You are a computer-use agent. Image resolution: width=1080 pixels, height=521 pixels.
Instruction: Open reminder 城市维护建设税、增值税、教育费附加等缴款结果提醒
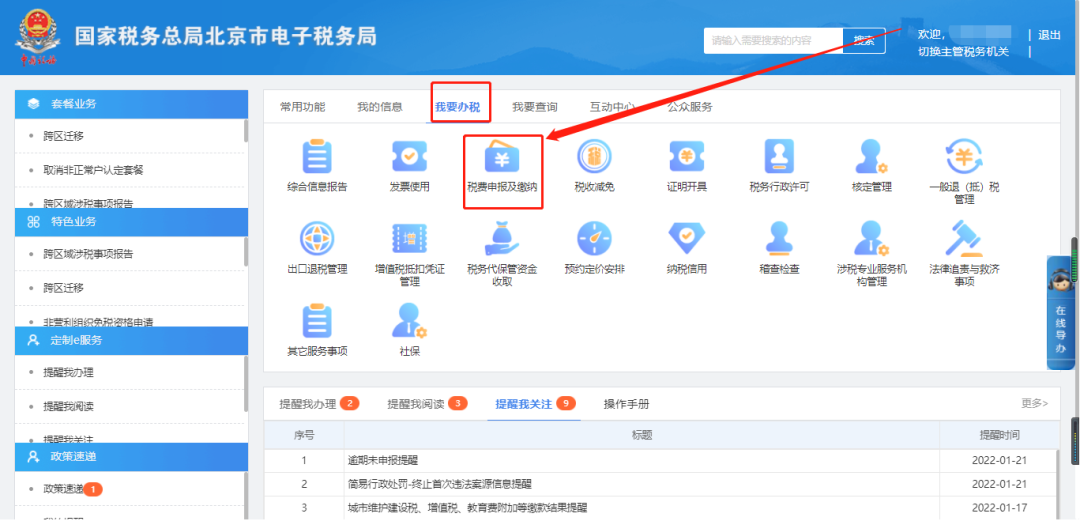coord(468,508)
